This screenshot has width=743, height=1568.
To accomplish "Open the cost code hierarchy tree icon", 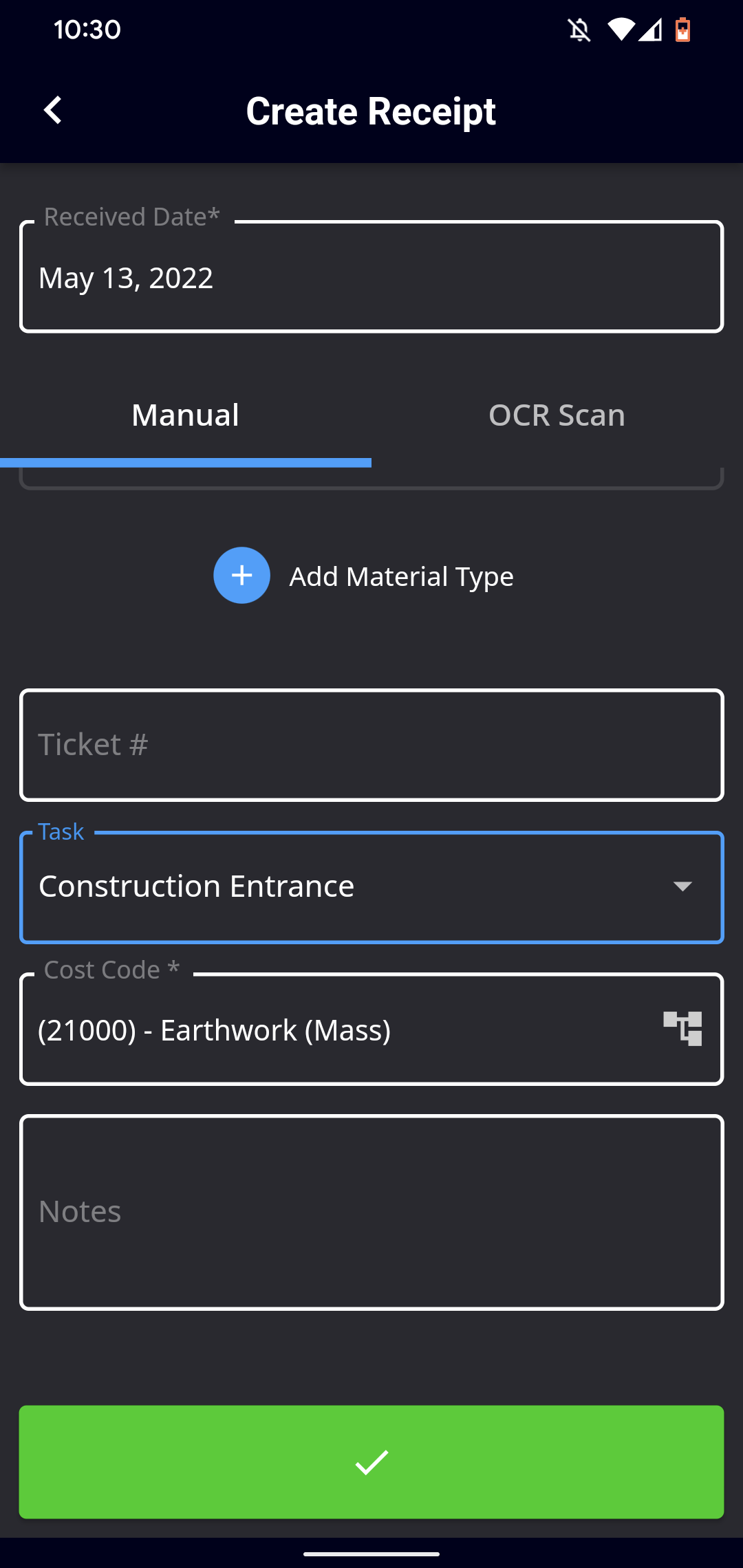I will [x=682, y=1029].
